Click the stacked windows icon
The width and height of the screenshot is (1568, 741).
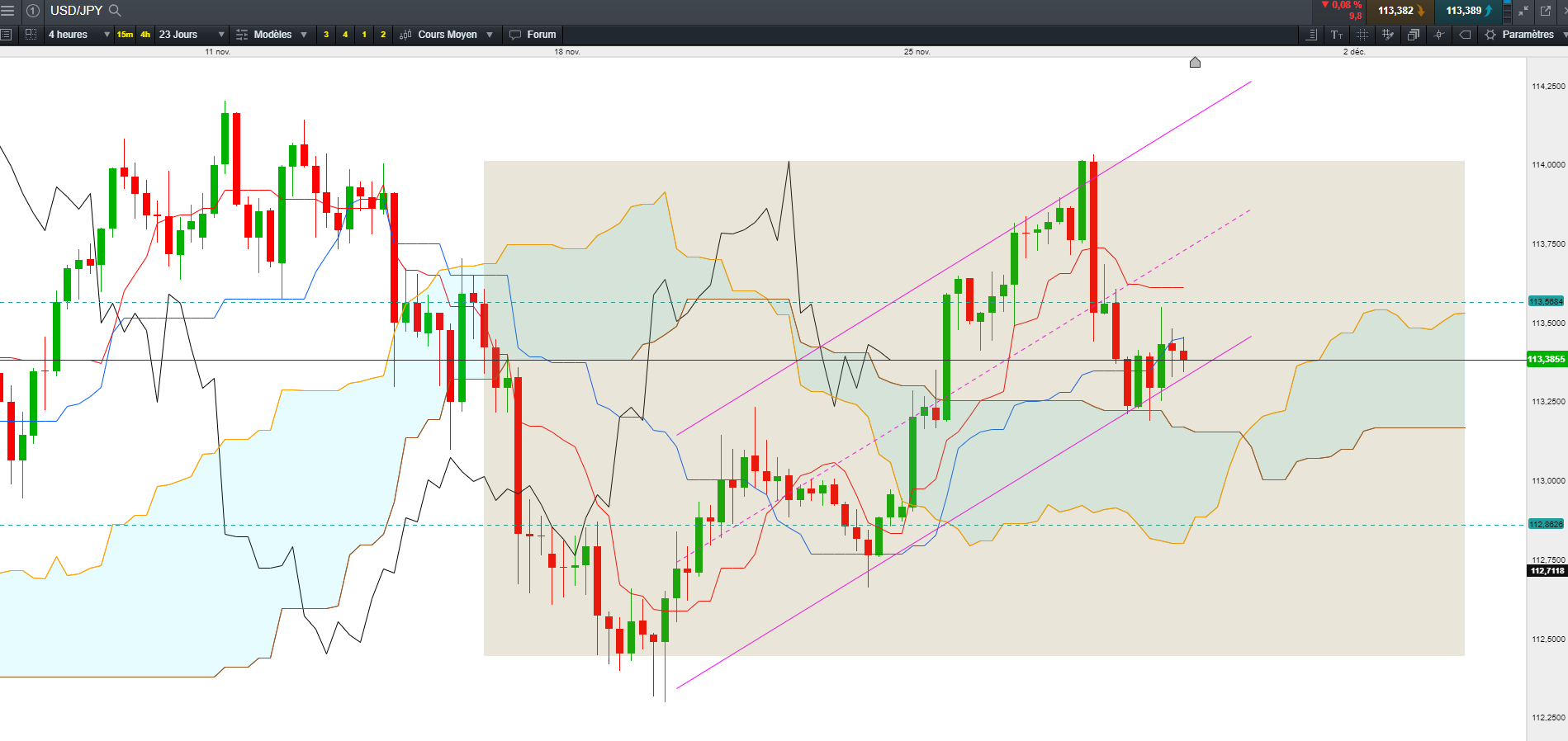click(x=1414, y=35)
